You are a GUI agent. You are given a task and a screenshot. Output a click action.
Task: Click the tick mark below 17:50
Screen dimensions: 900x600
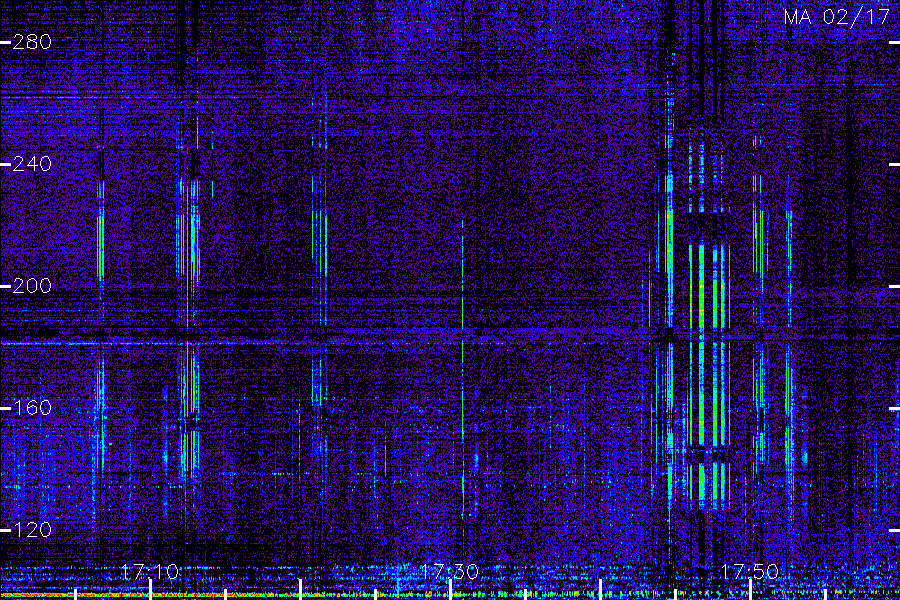[751, 589]
